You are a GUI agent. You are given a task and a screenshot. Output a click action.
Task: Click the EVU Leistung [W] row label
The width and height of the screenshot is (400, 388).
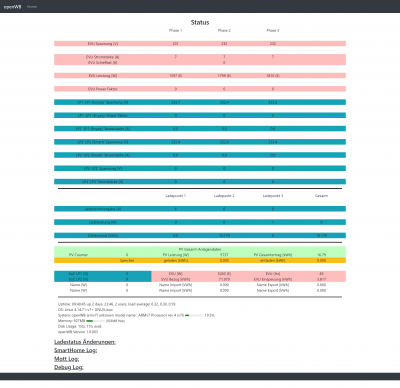103,76
